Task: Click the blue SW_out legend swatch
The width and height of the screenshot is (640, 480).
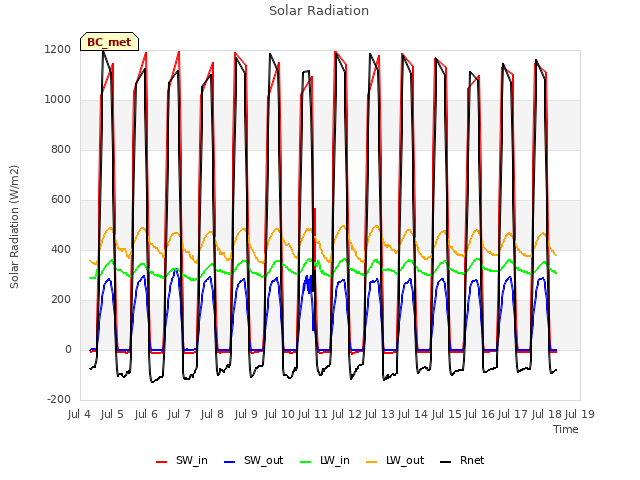Action: [230, 462]
